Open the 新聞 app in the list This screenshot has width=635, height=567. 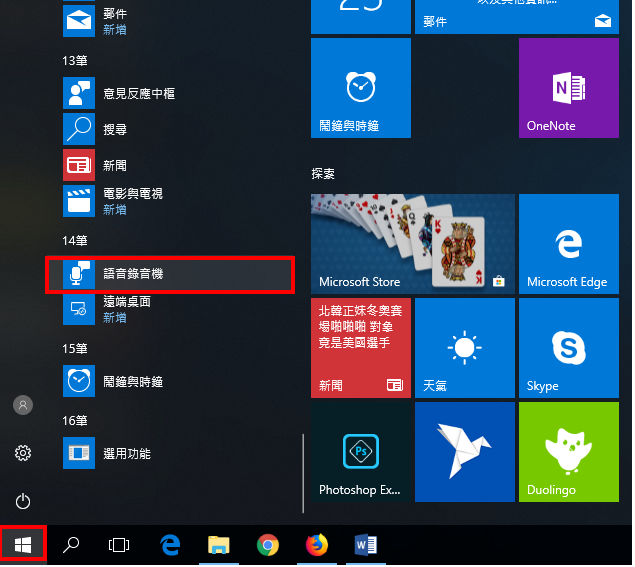(x=172, y=165)
